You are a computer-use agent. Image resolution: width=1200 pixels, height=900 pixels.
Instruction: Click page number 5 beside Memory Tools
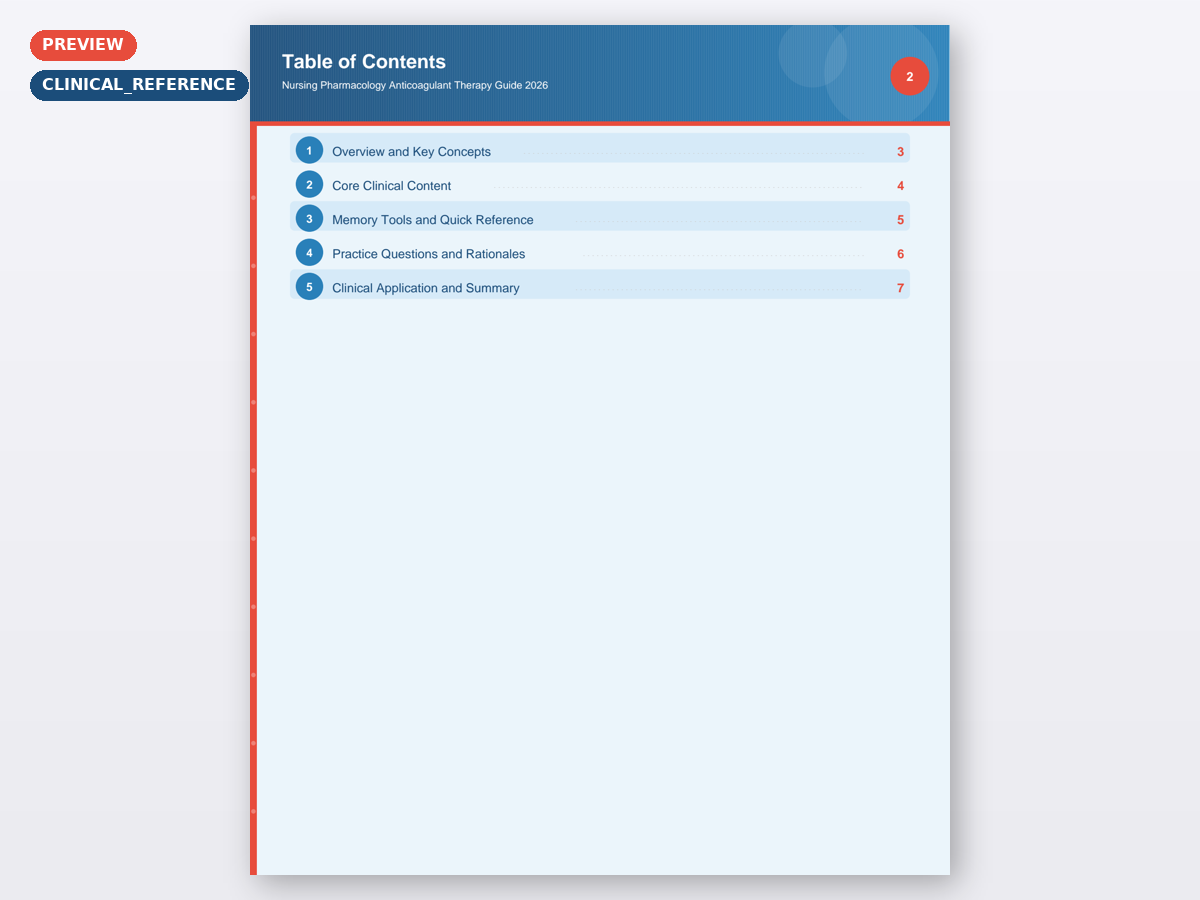click(900, 220)
